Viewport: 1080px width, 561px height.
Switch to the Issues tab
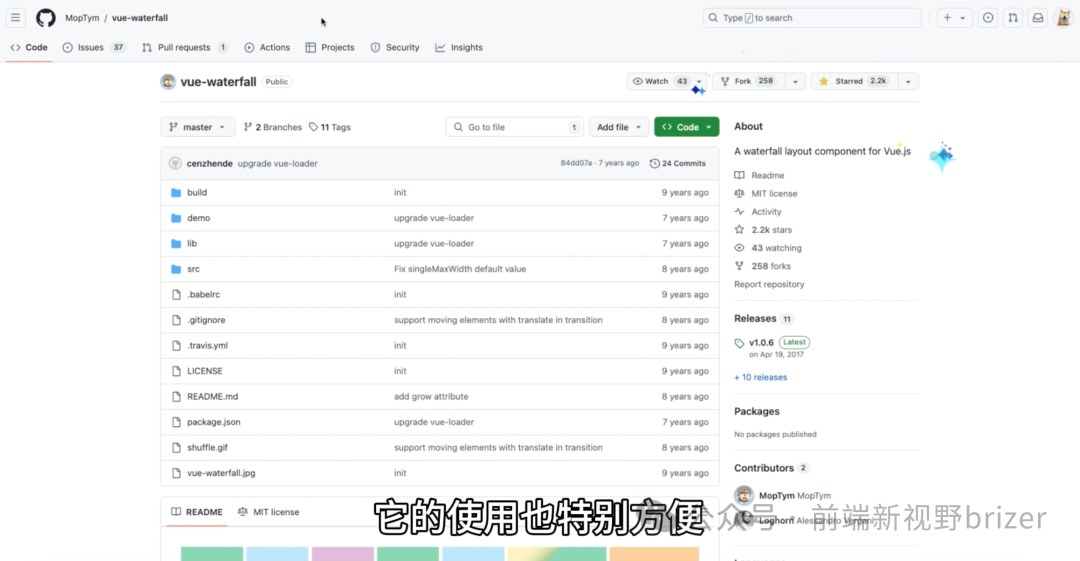94,48
